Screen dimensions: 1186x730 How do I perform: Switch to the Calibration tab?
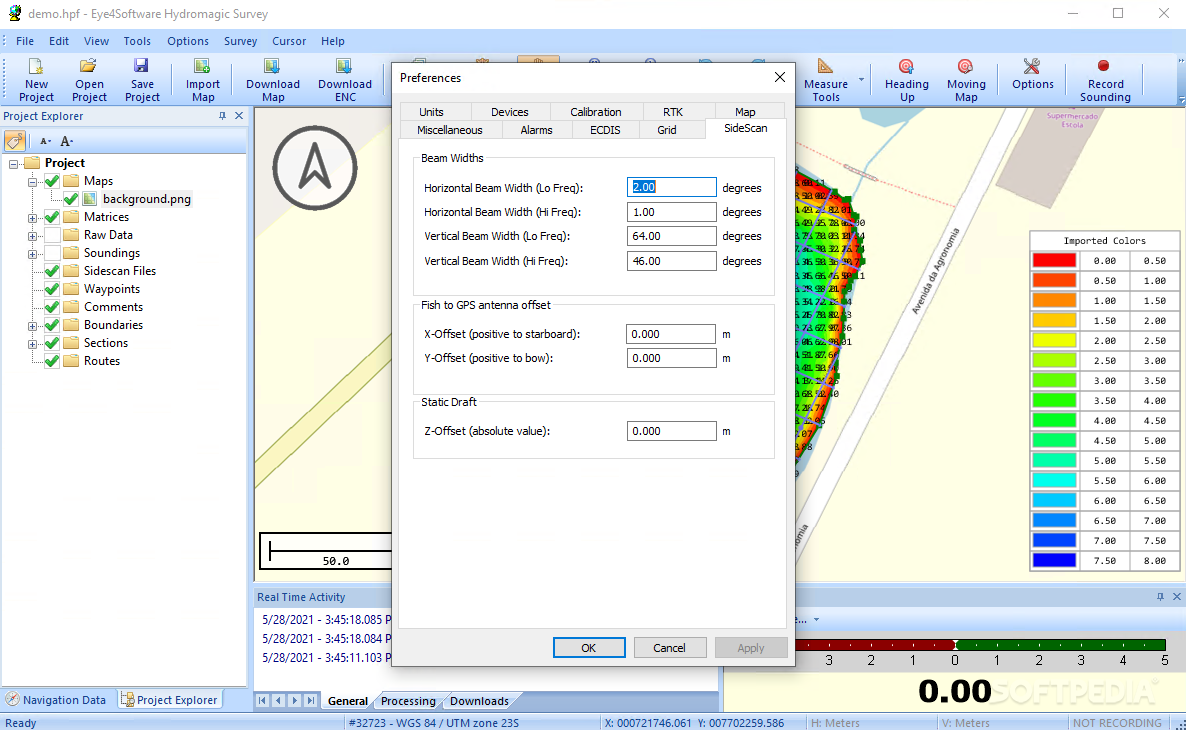595,111
